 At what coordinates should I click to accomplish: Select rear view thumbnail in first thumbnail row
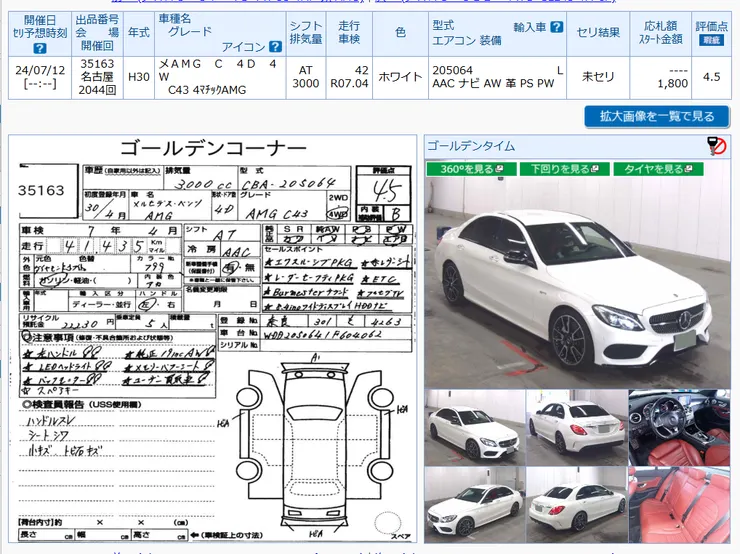tap(577, 428)
